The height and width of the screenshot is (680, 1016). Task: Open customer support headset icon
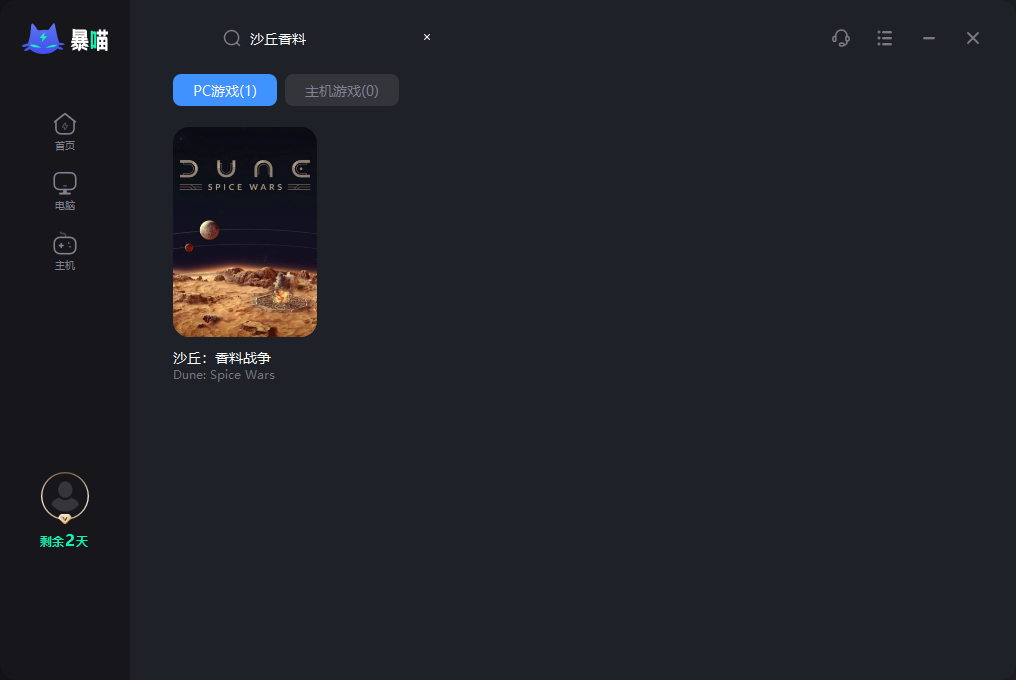[840, 38]
